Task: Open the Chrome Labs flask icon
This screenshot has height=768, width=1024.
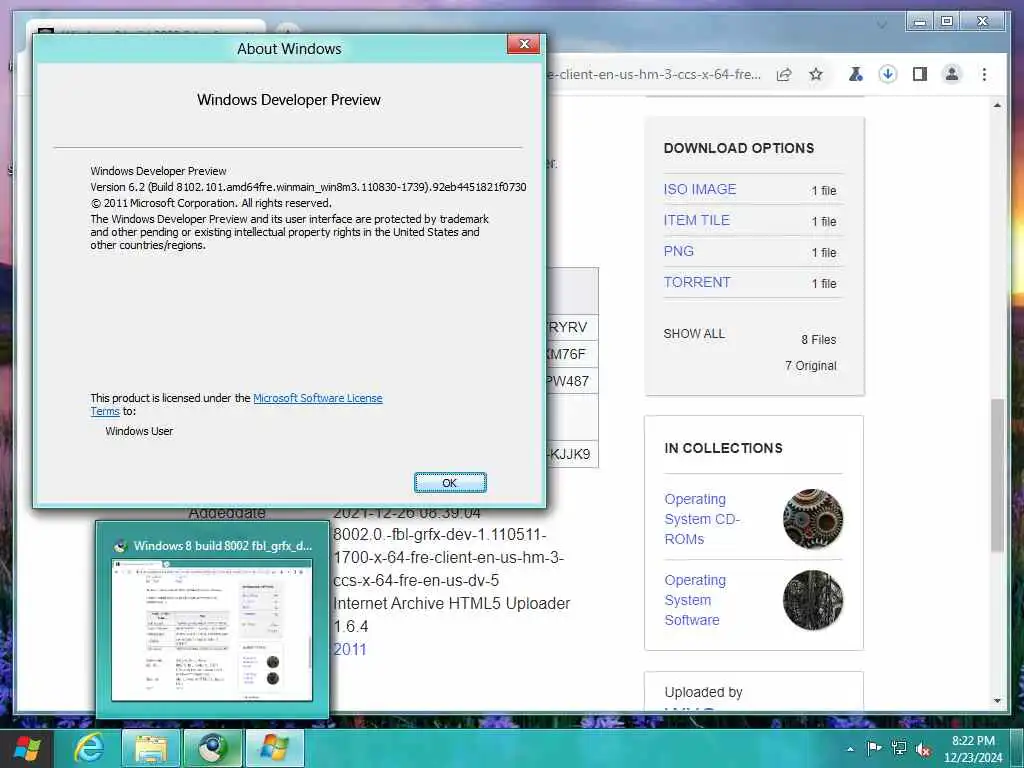Action: point(856,74)
